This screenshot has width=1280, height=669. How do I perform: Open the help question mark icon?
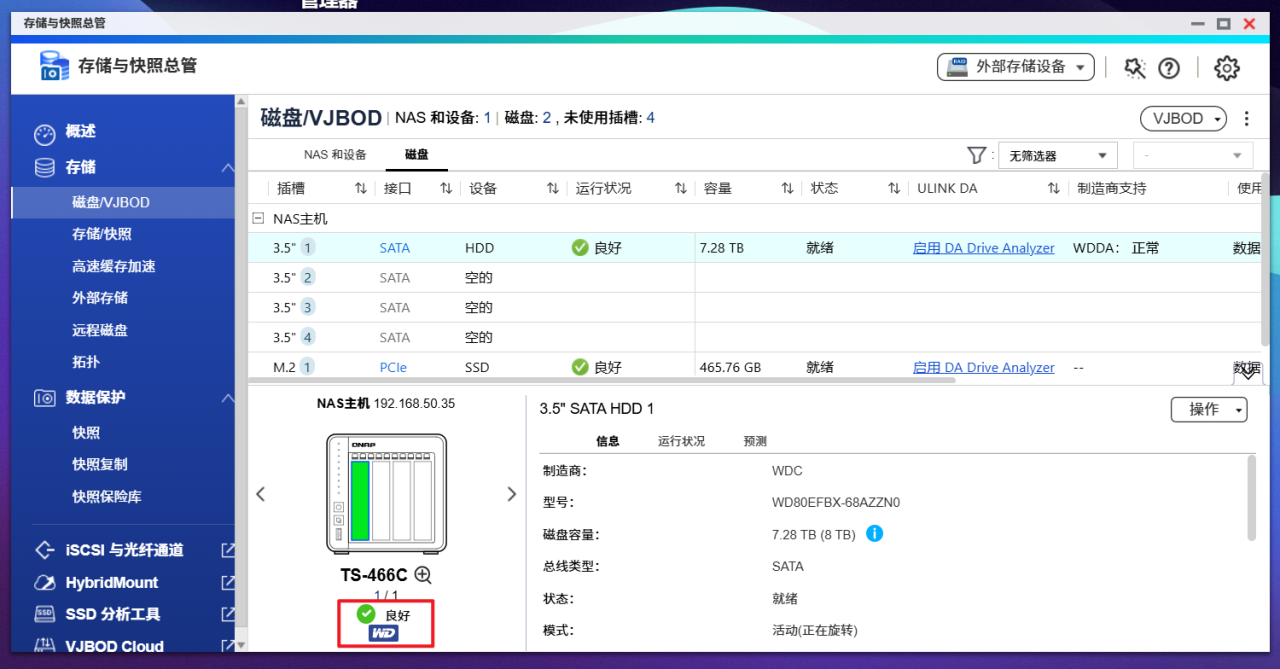(x=1169, y=67)
